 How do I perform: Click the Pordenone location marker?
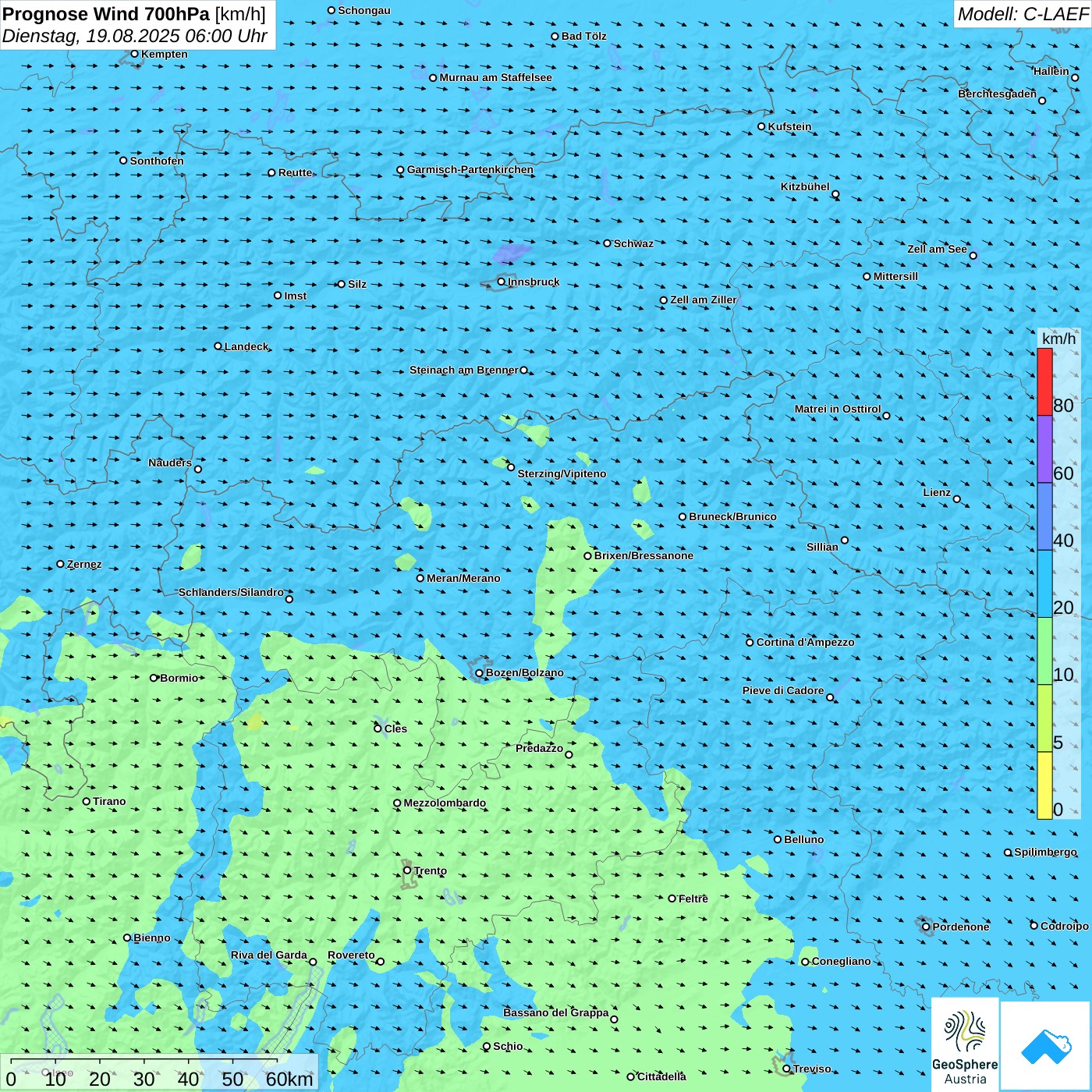(926, 927)
